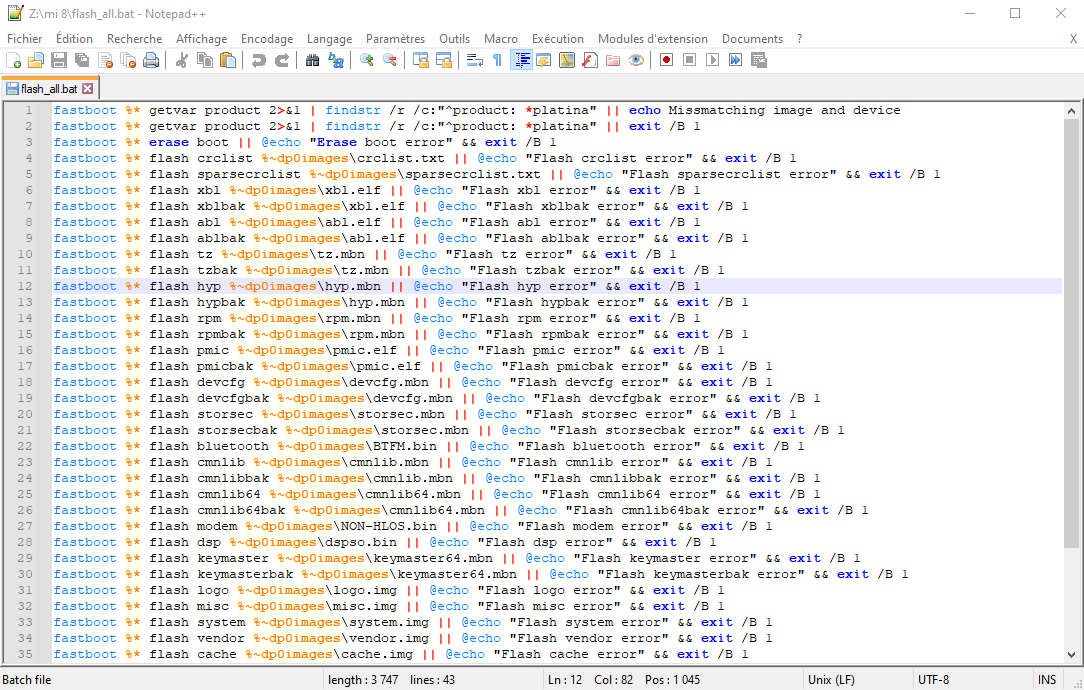
Task: Open Find dialog with binoculars icon
Action: tap(312, 60)
